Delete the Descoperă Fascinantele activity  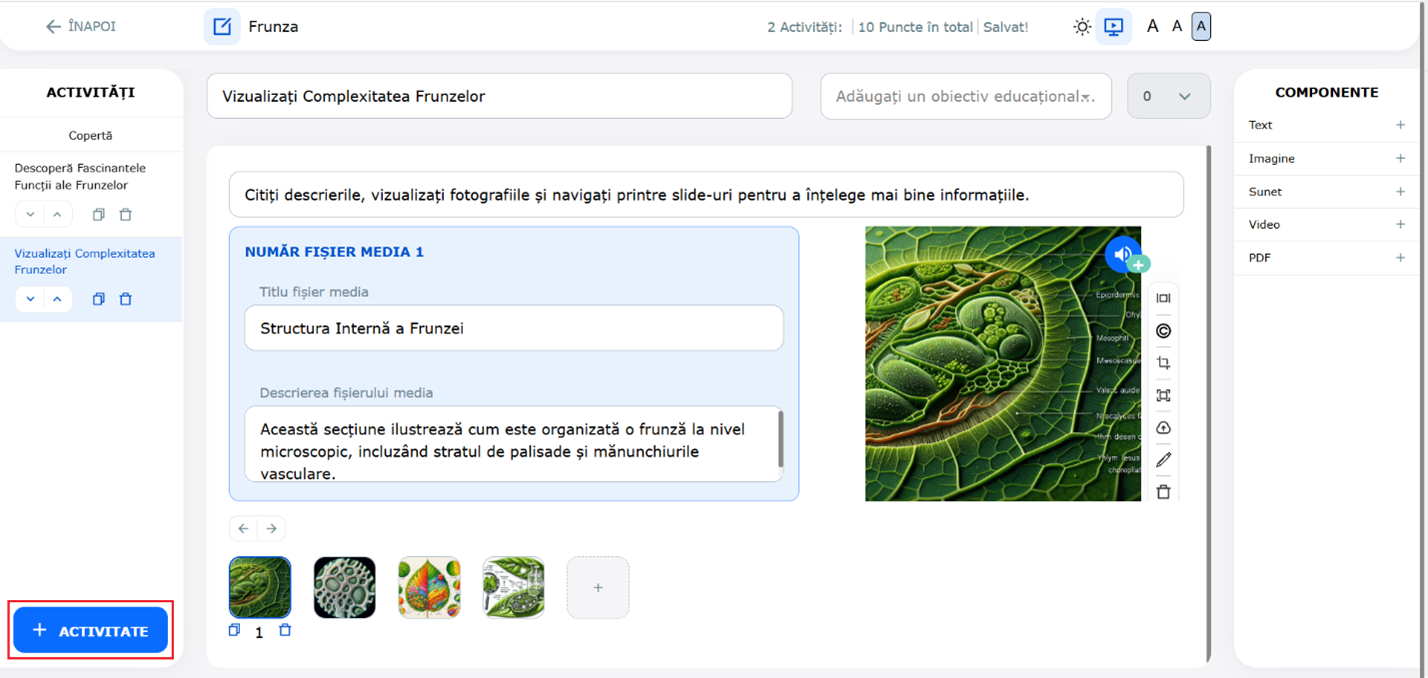point(126,215)
